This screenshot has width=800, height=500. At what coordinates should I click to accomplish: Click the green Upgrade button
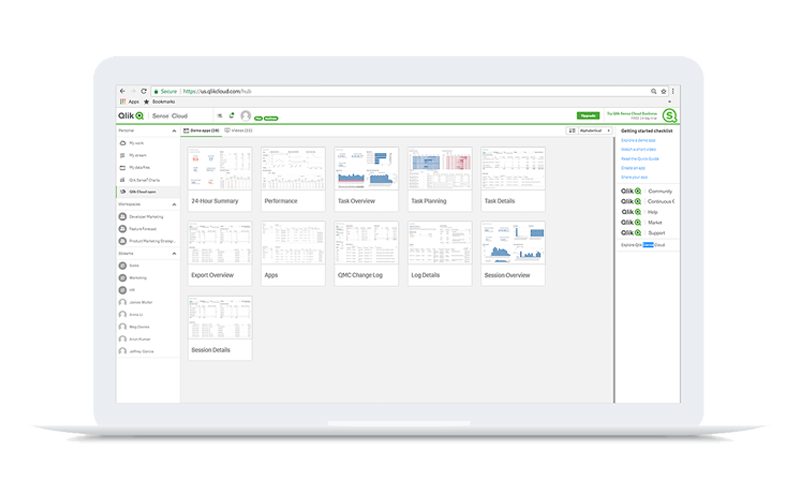point(588,116)
